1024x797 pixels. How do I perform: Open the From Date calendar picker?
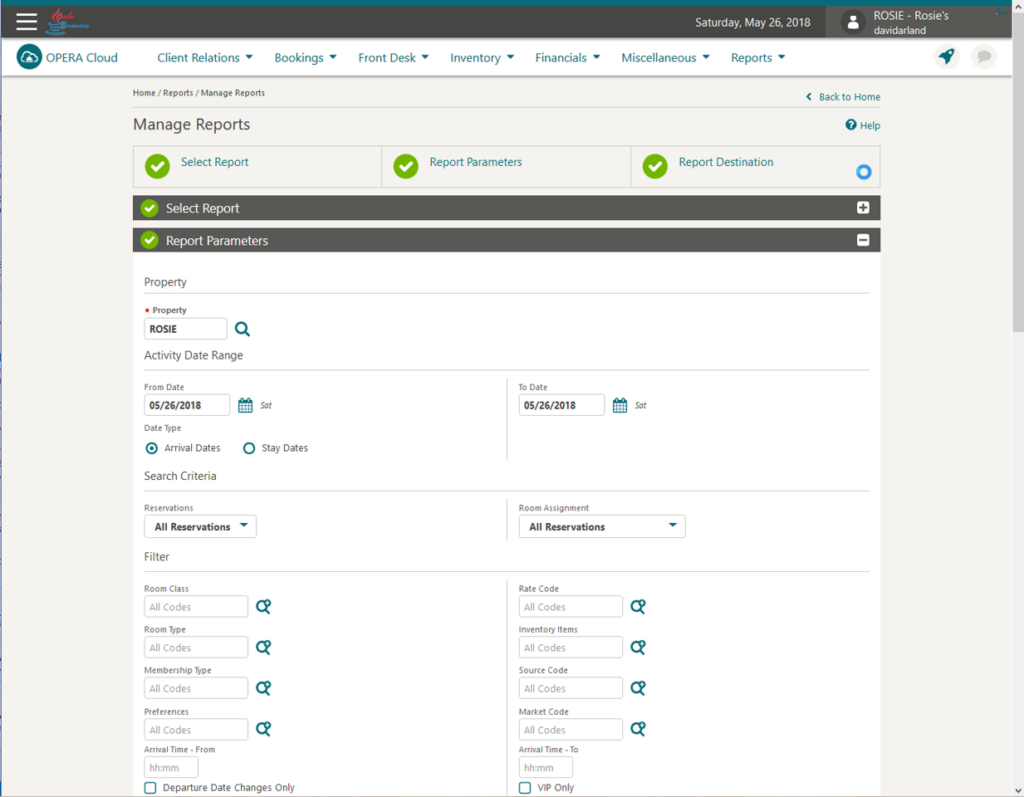coord(245,405)
